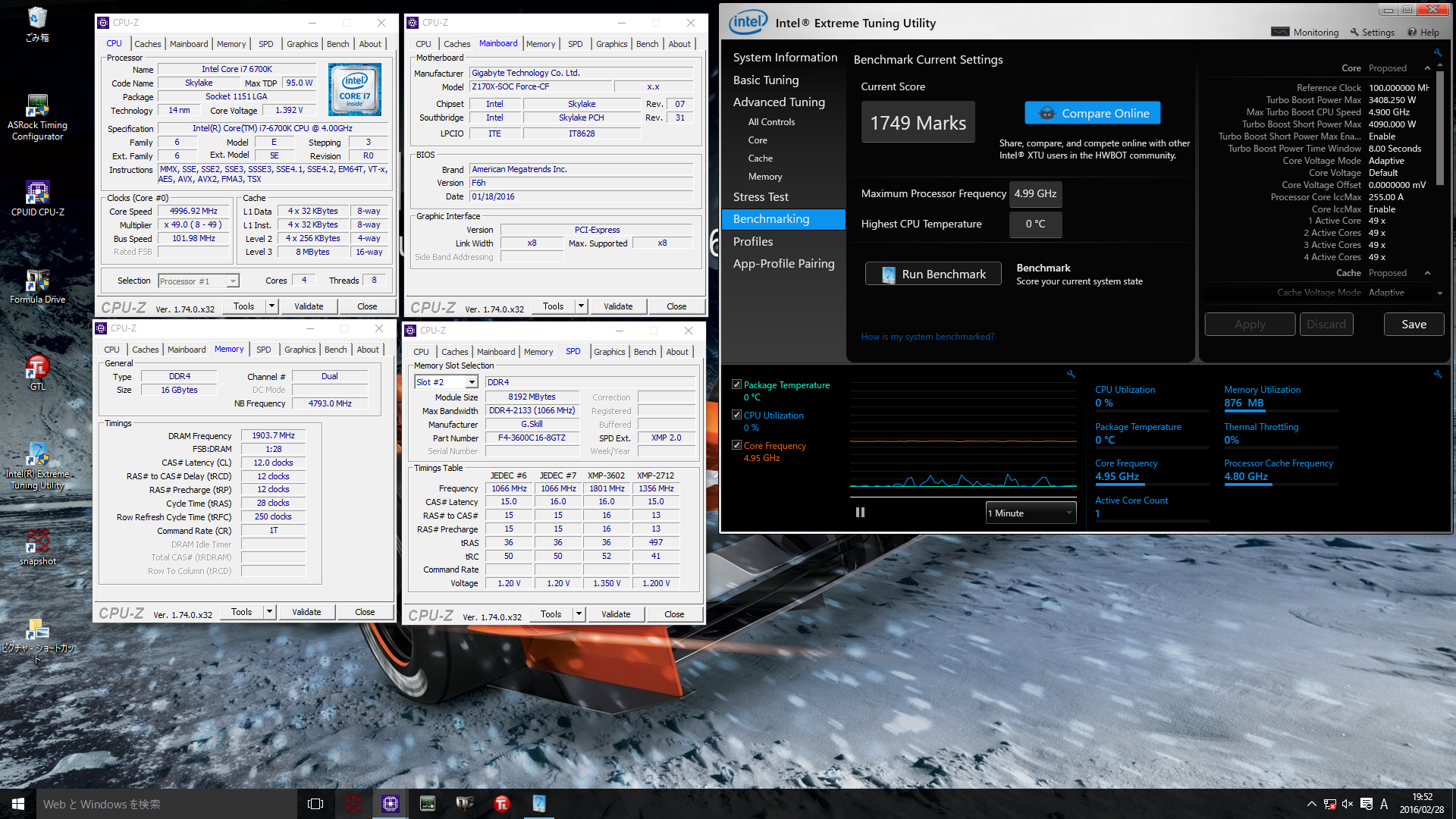Screen dimensions: 1456x819
Task: Open Cache Voltage Mode dropdown arrow
Action: tap(1439, 293)
